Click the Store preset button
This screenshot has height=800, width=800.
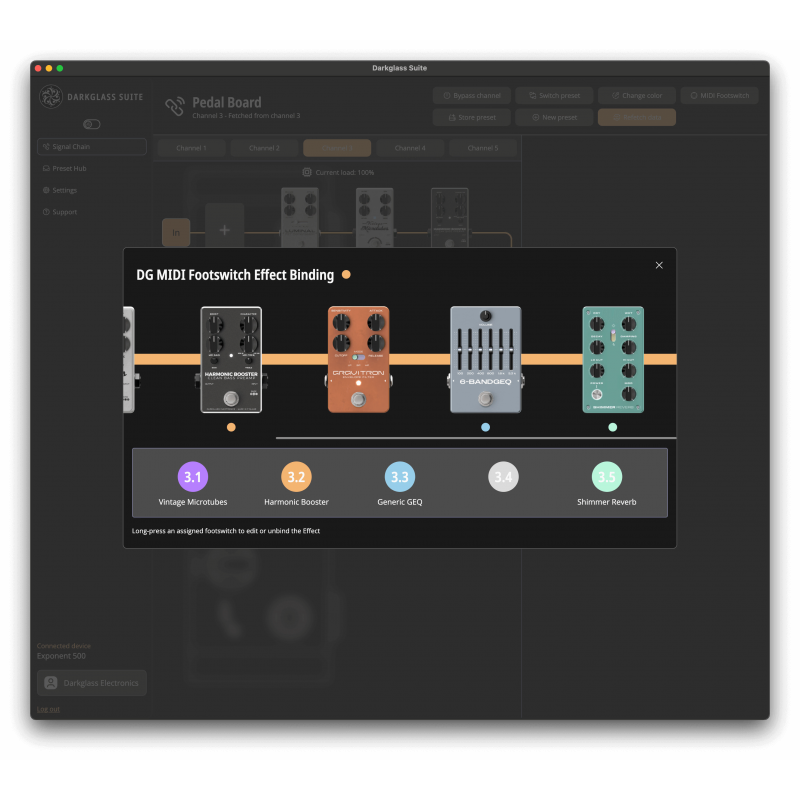[472, 117]
